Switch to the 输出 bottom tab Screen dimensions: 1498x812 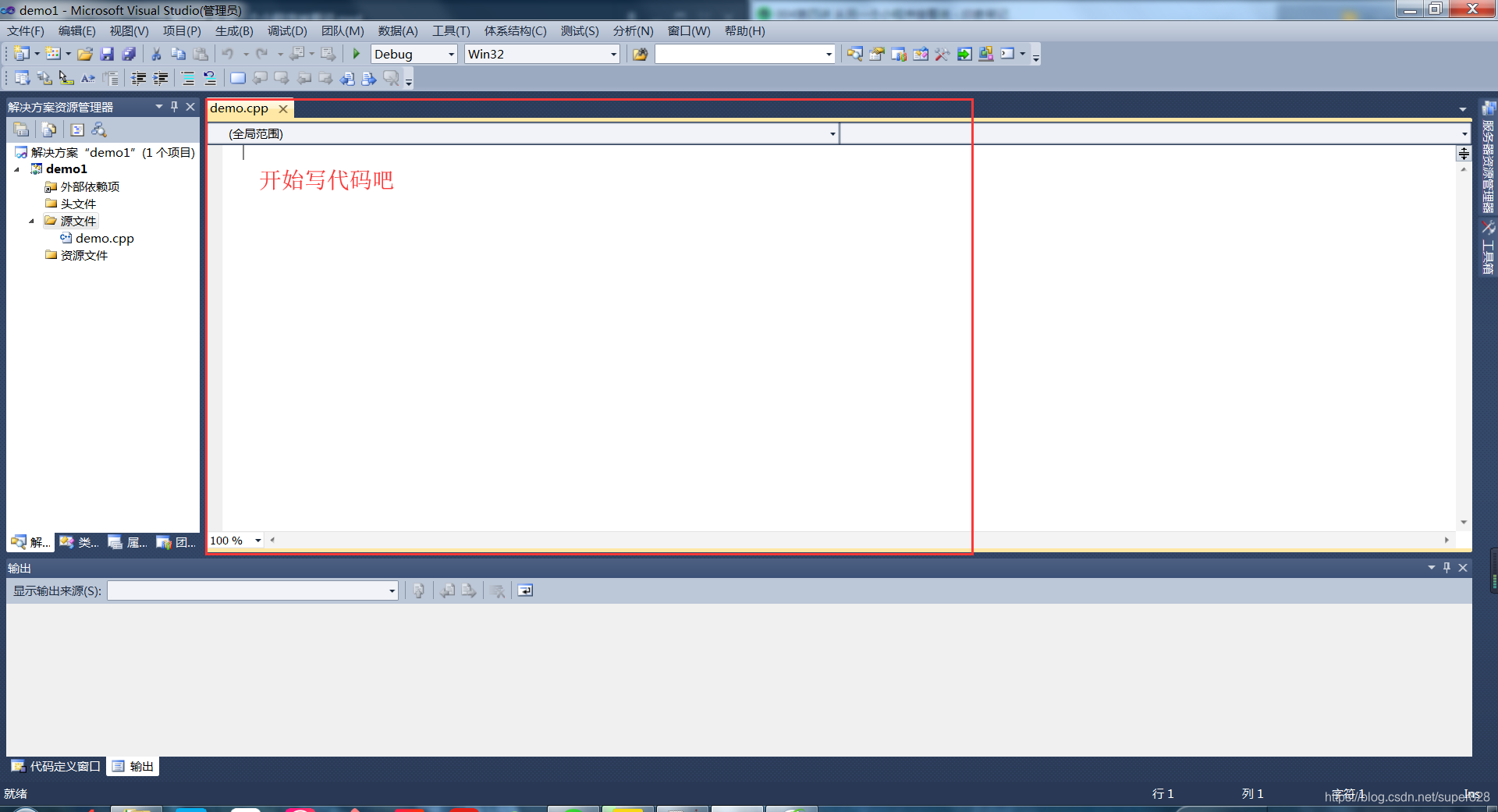(133, 767)
